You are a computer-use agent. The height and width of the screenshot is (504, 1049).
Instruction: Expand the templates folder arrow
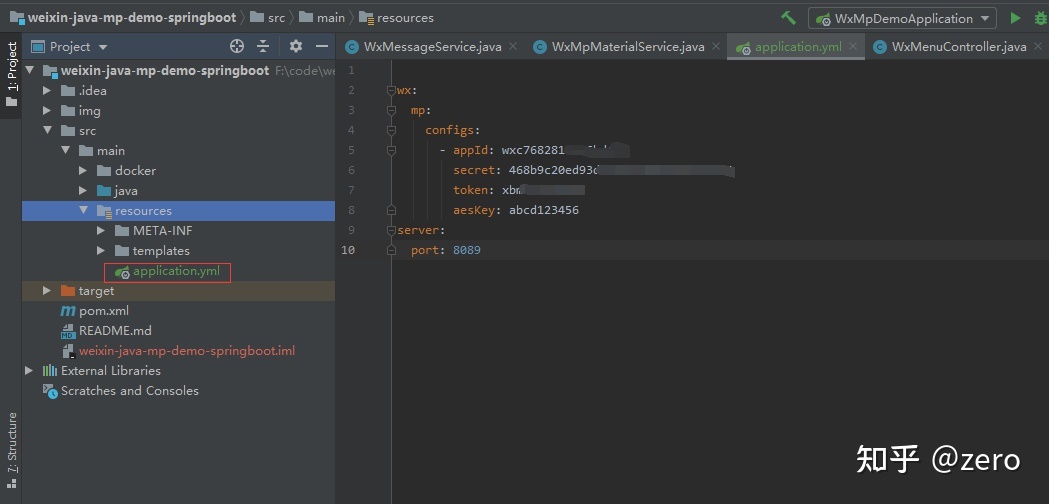pos(101,250)
